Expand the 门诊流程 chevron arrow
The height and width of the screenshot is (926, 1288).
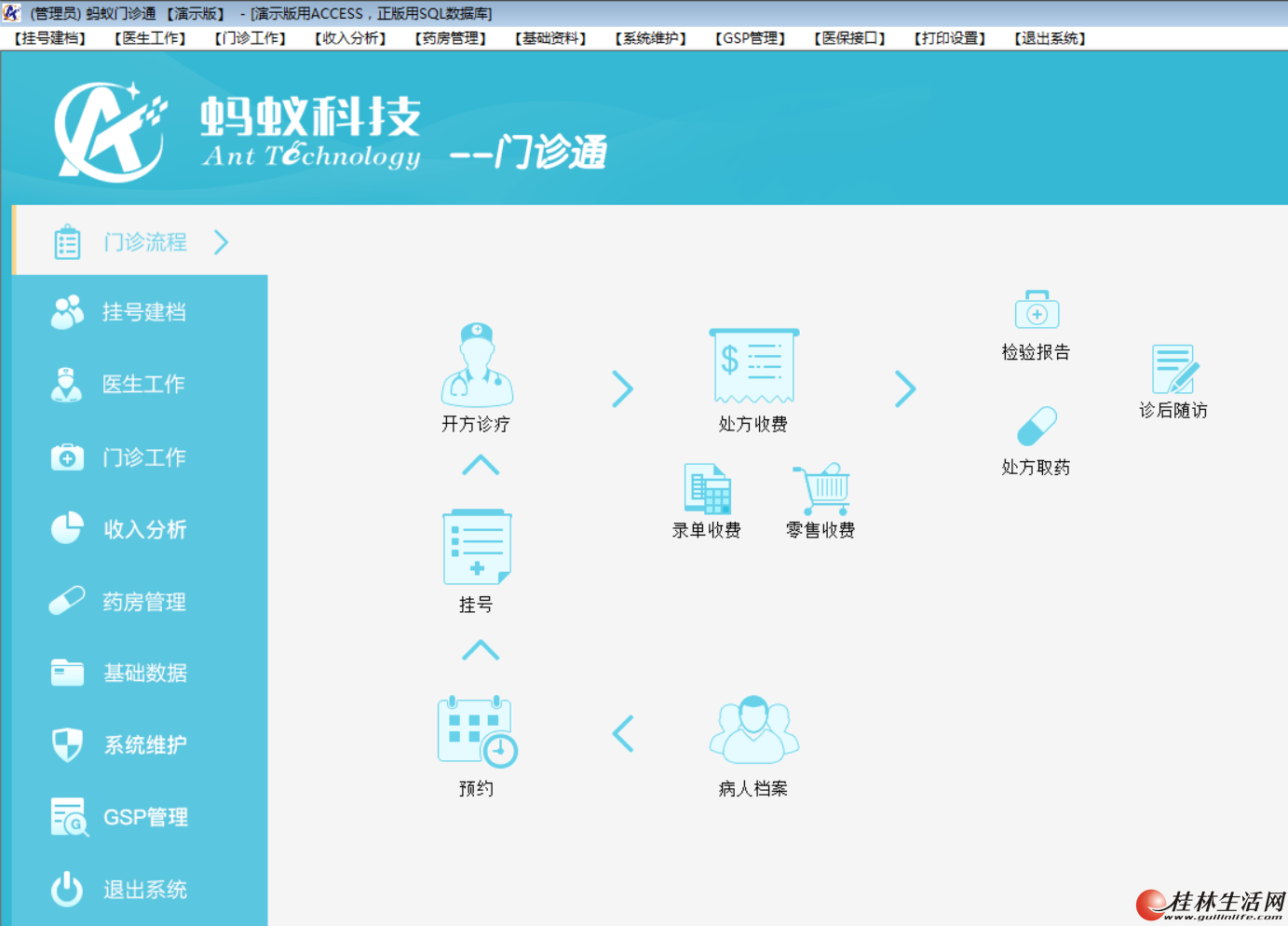(221, 242)
